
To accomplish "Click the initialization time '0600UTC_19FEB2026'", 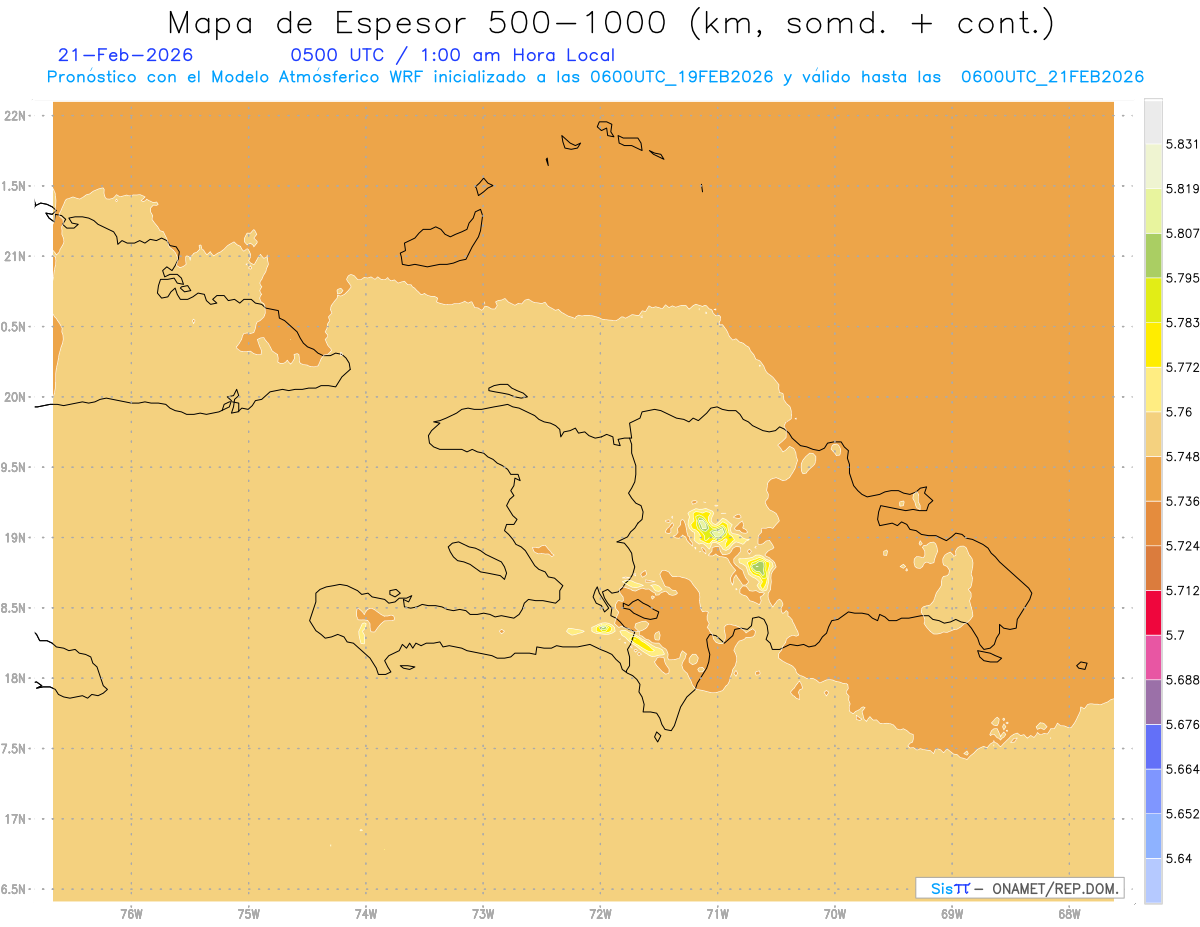I will click(682, 77).
